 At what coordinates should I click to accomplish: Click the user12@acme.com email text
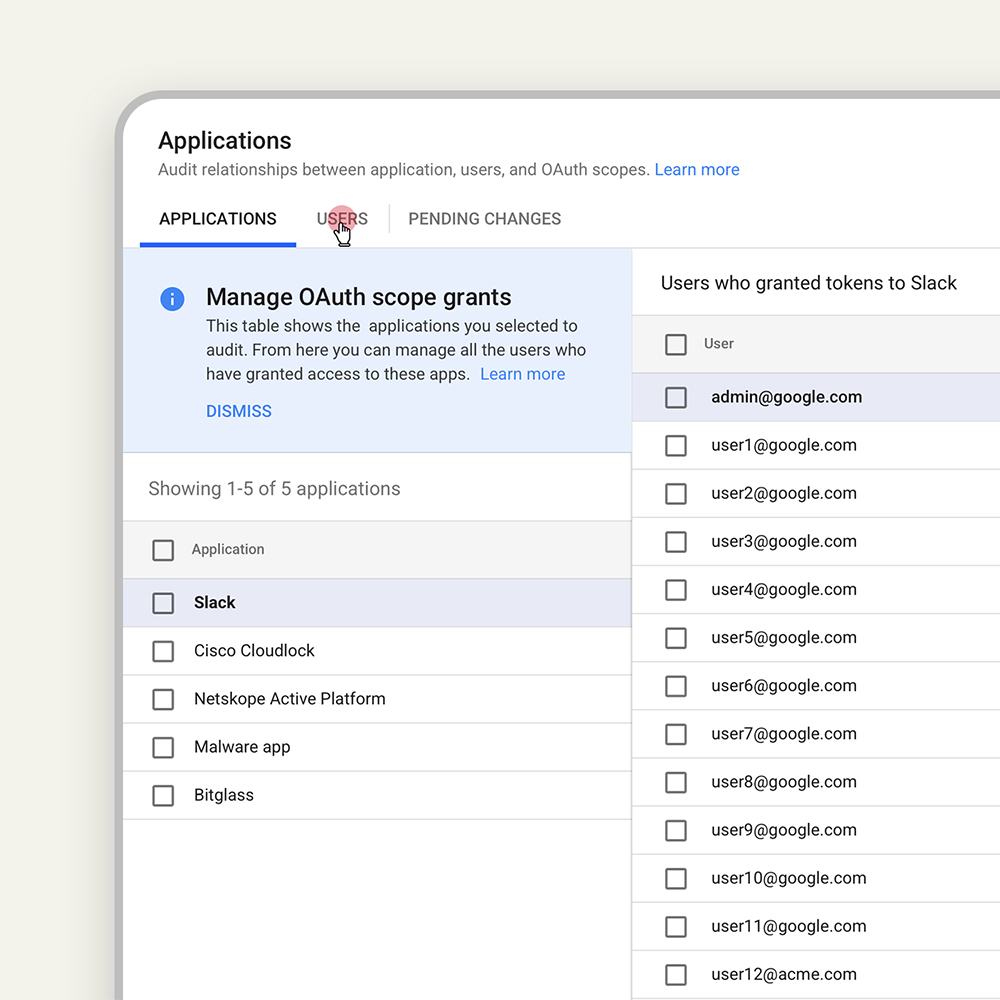[784, 974]
